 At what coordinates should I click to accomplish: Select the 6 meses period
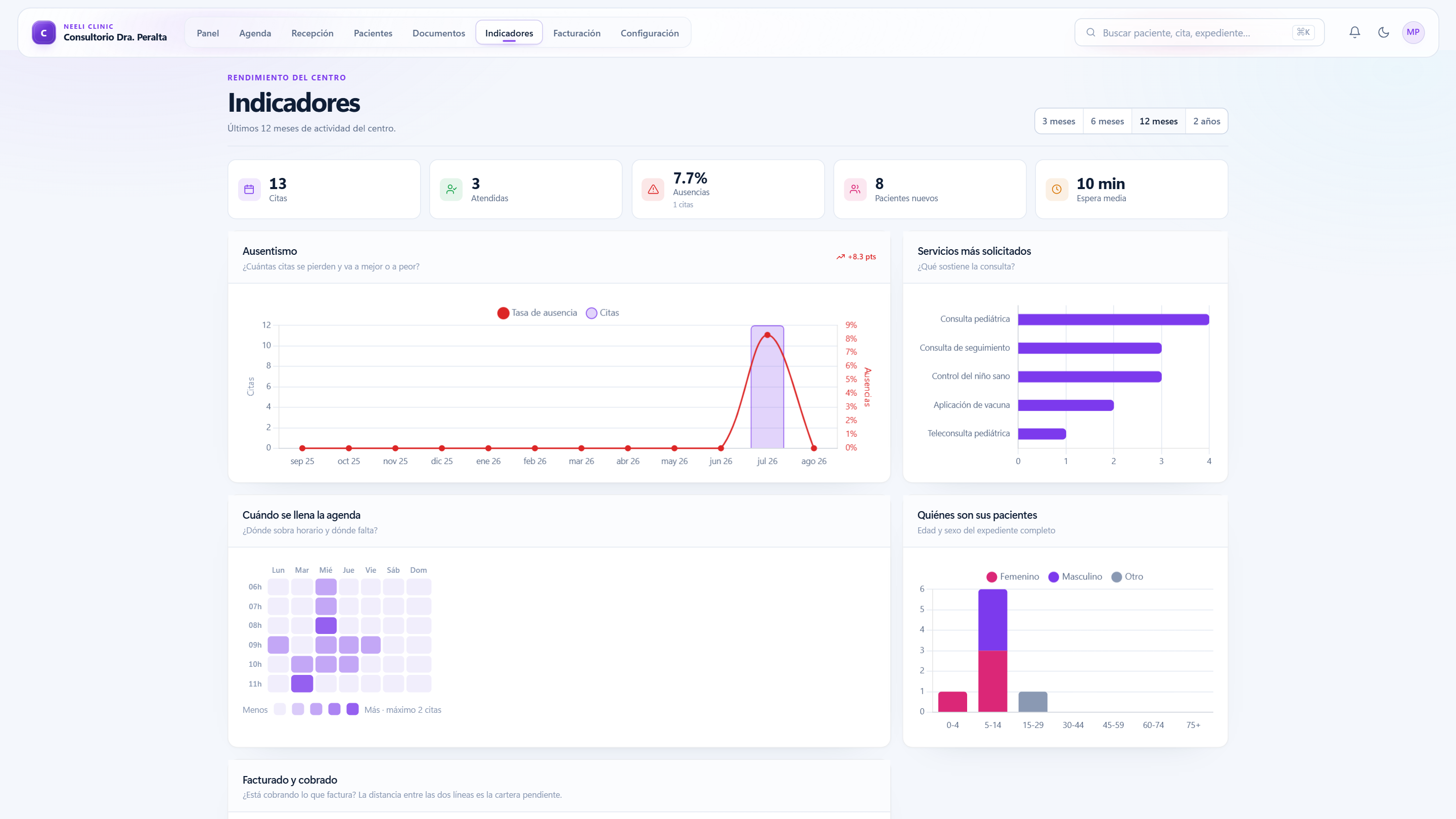(1107, 121)
